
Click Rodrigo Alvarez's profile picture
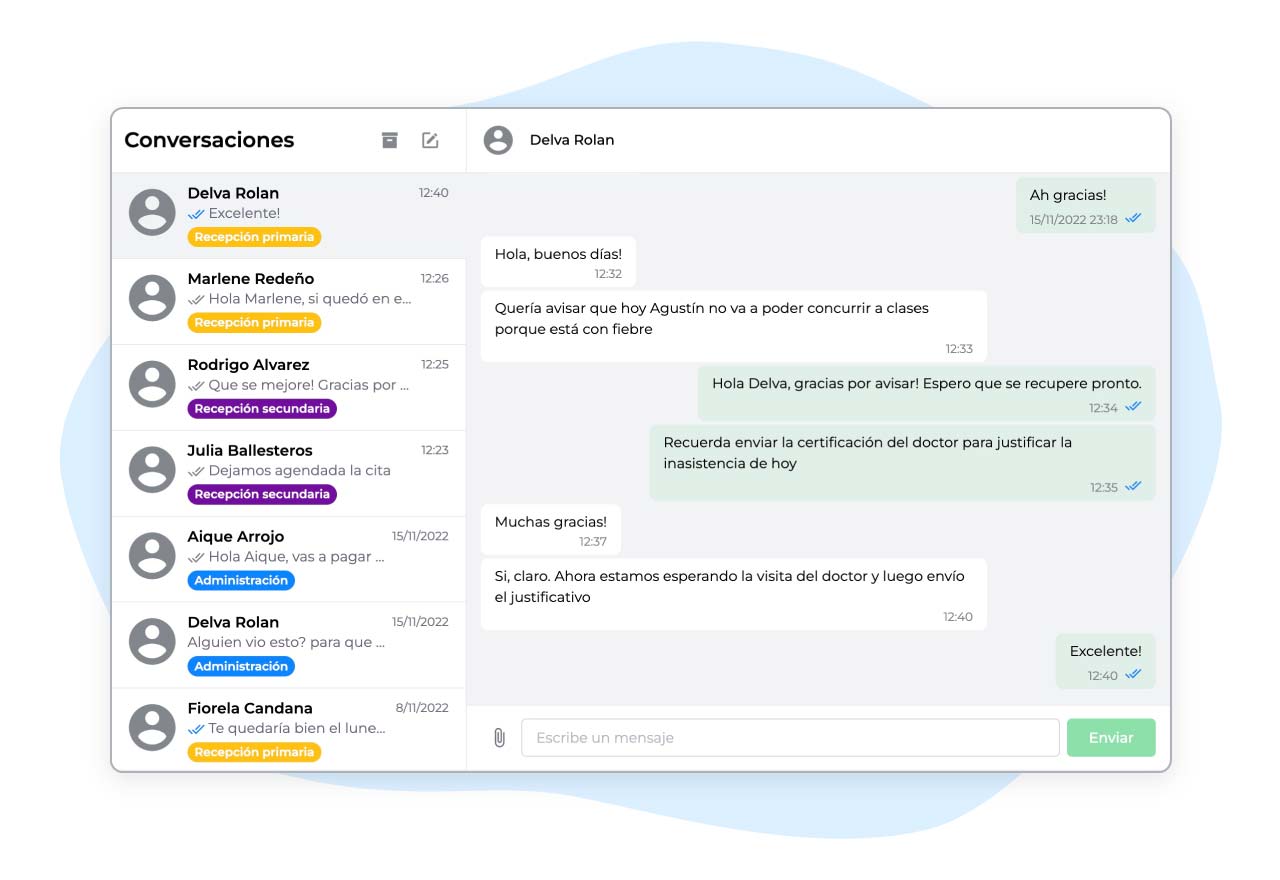(151, 383)
